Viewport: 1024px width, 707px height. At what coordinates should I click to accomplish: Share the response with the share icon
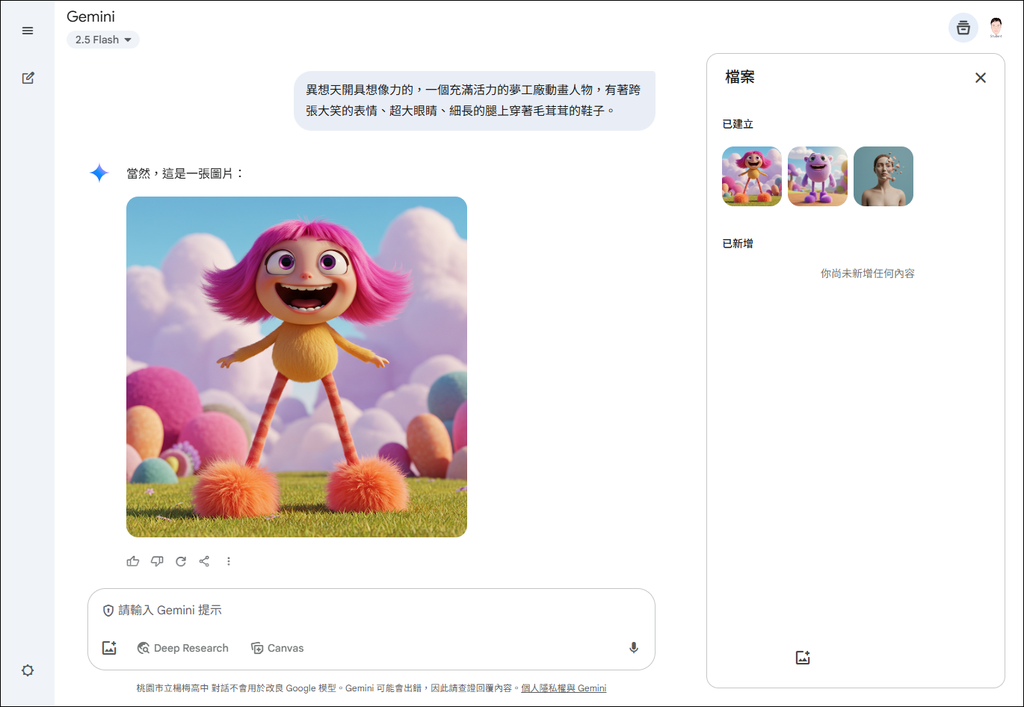[x=204, y=561]
